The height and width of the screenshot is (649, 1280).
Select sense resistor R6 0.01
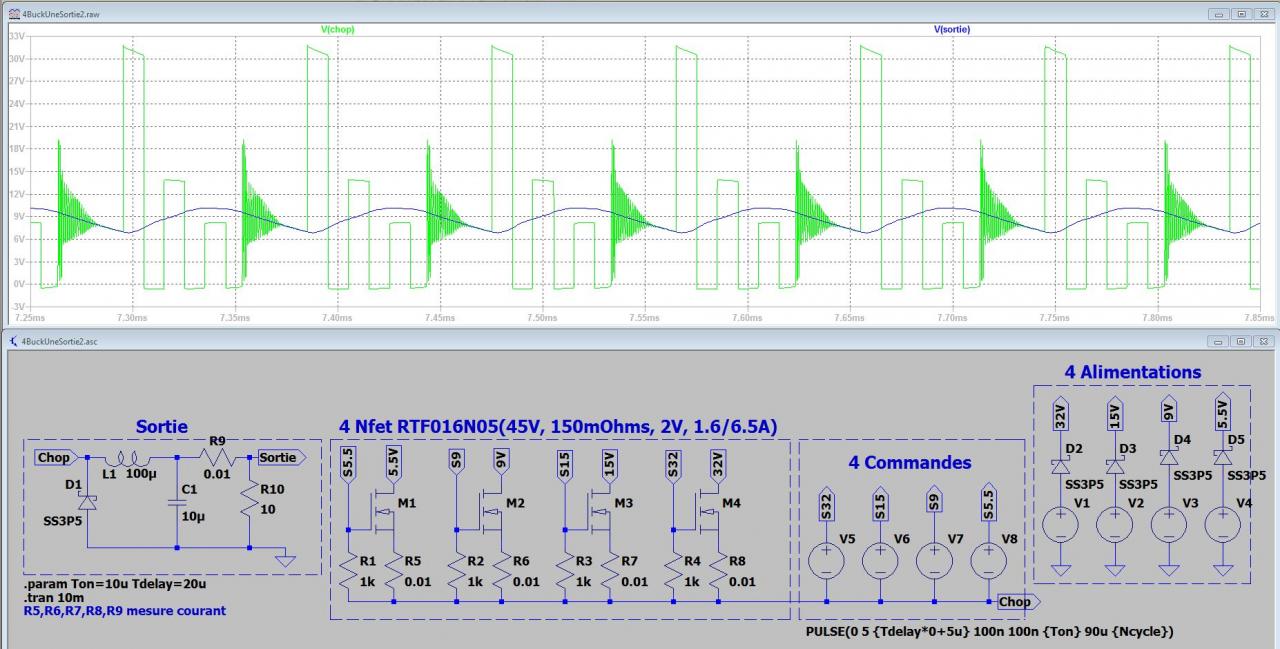pos(503,570)
